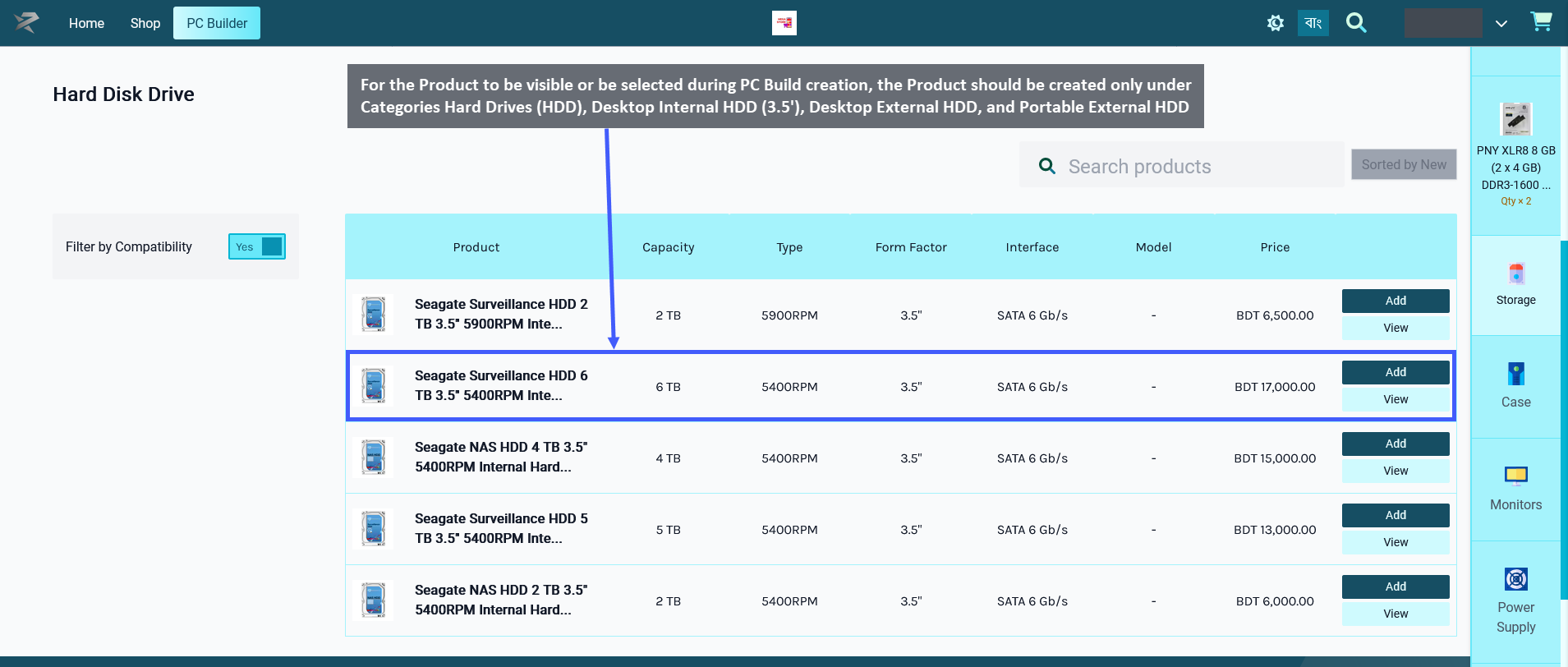1568x667 pixels.
Task: Select the Power Supply component icon
Action: click(x=1516, y=579)
